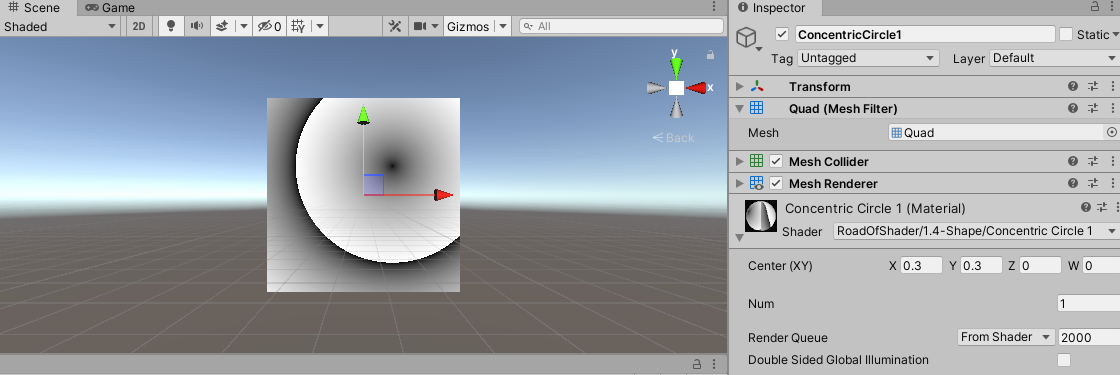Click the scene camera settings icon
This screenshot has height=375, width=1120.
click(419, 26)
